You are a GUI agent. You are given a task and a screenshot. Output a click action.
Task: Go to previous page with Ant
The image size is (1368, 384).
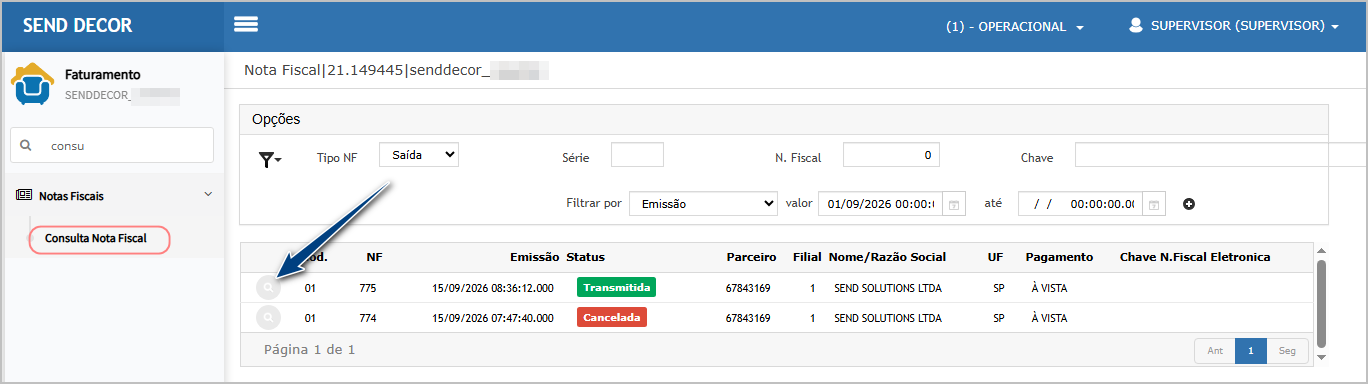click(x=1215, y=351)
